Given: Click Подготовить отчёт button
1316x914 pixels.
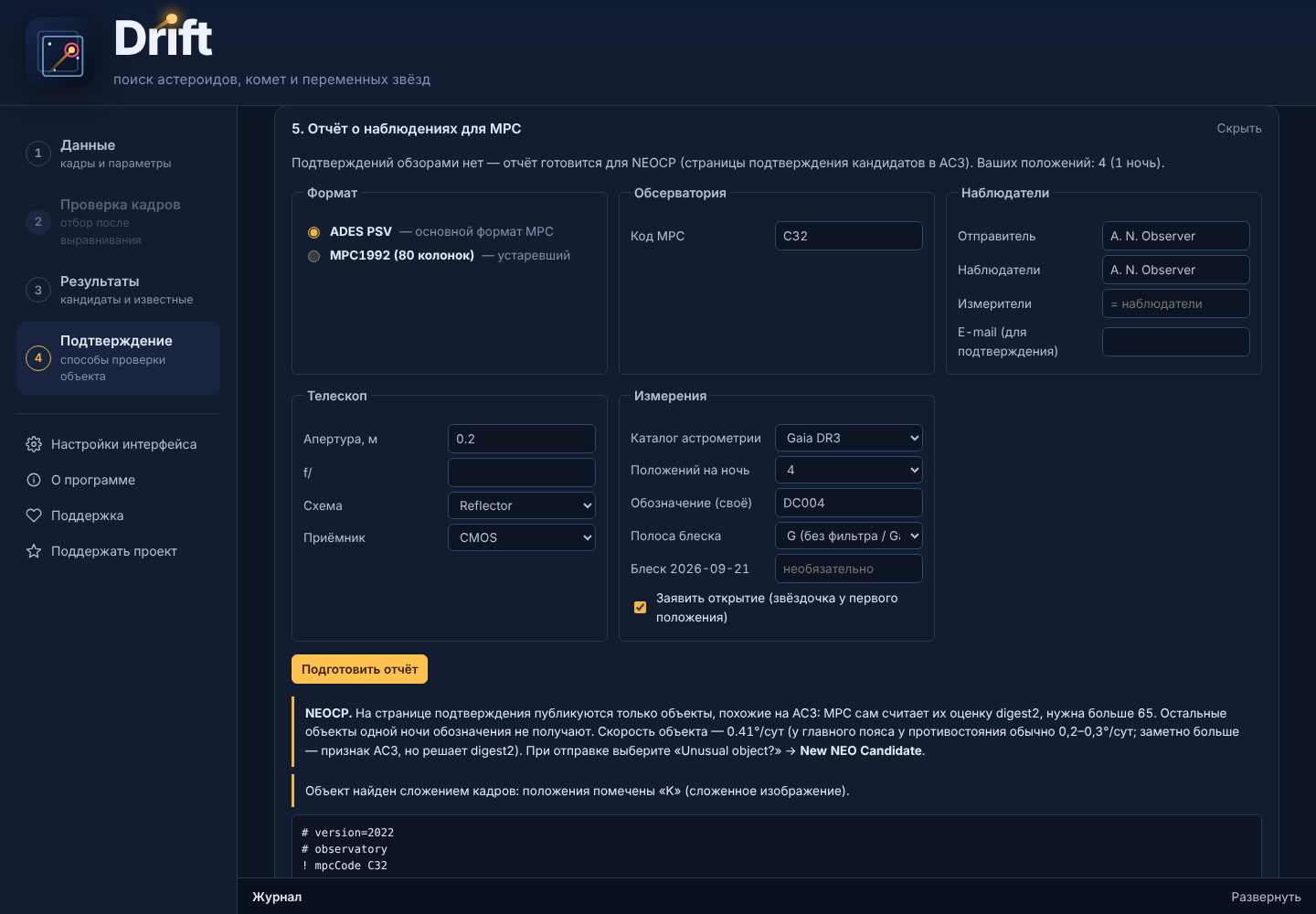Looking at the screenshot, I should [359, 669].
